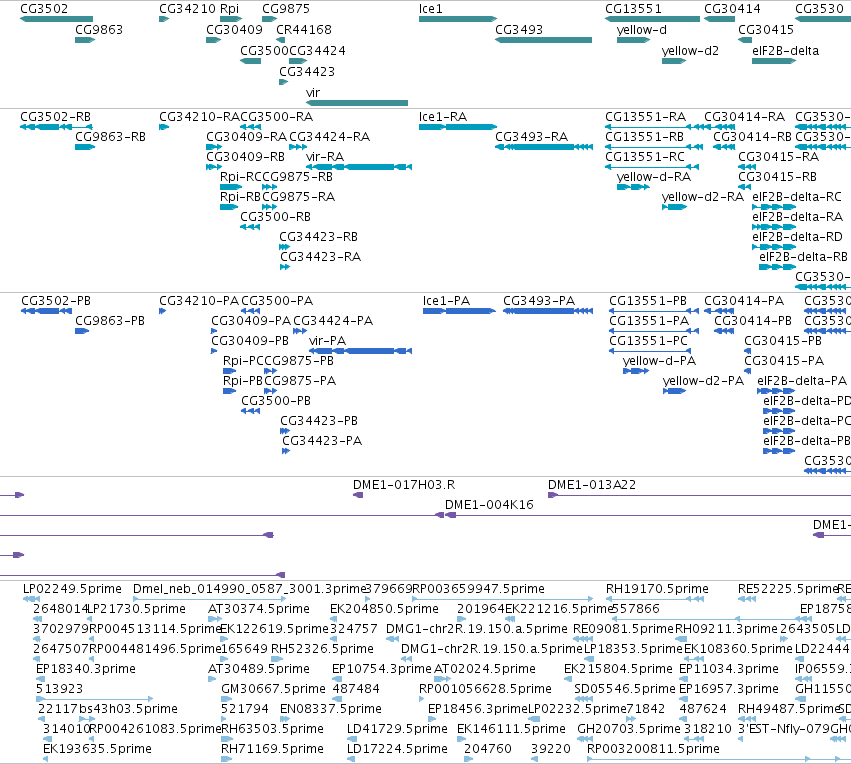Click the Ice1 gene bar

click(x=458, y=19)
